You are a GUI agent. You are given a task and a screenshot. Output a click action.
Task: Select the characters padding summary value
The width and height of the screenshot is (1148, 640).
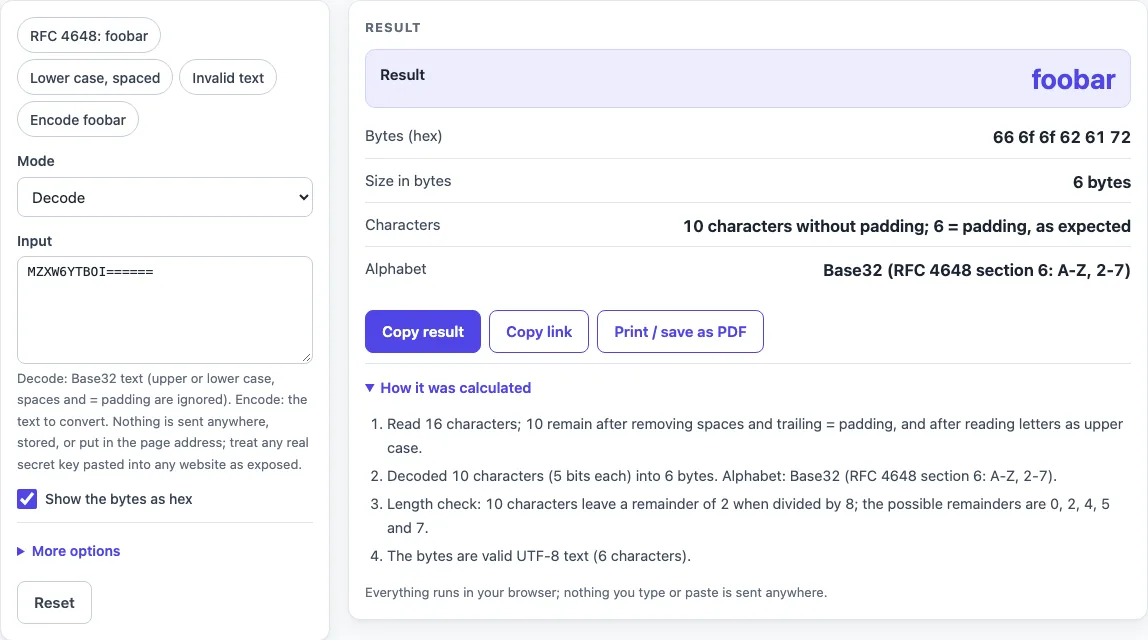(906, 226)
